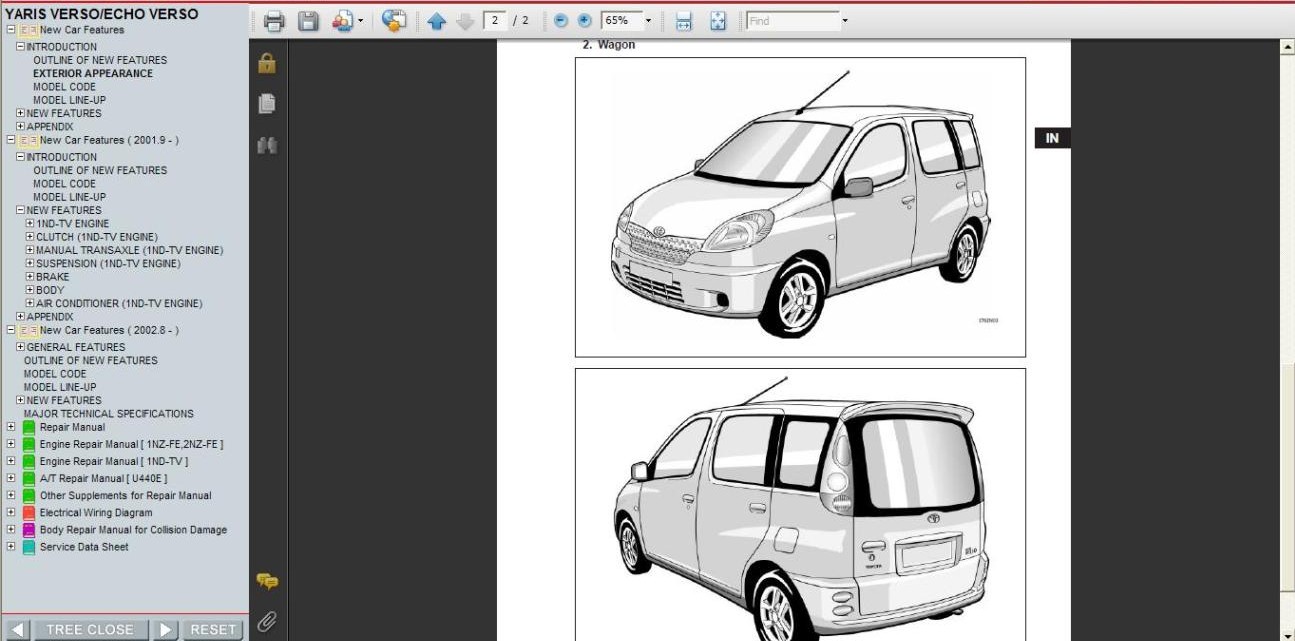
Task: Click book icon for A/T Repair Manual [U440E]
Action: (x=29, y=479)
